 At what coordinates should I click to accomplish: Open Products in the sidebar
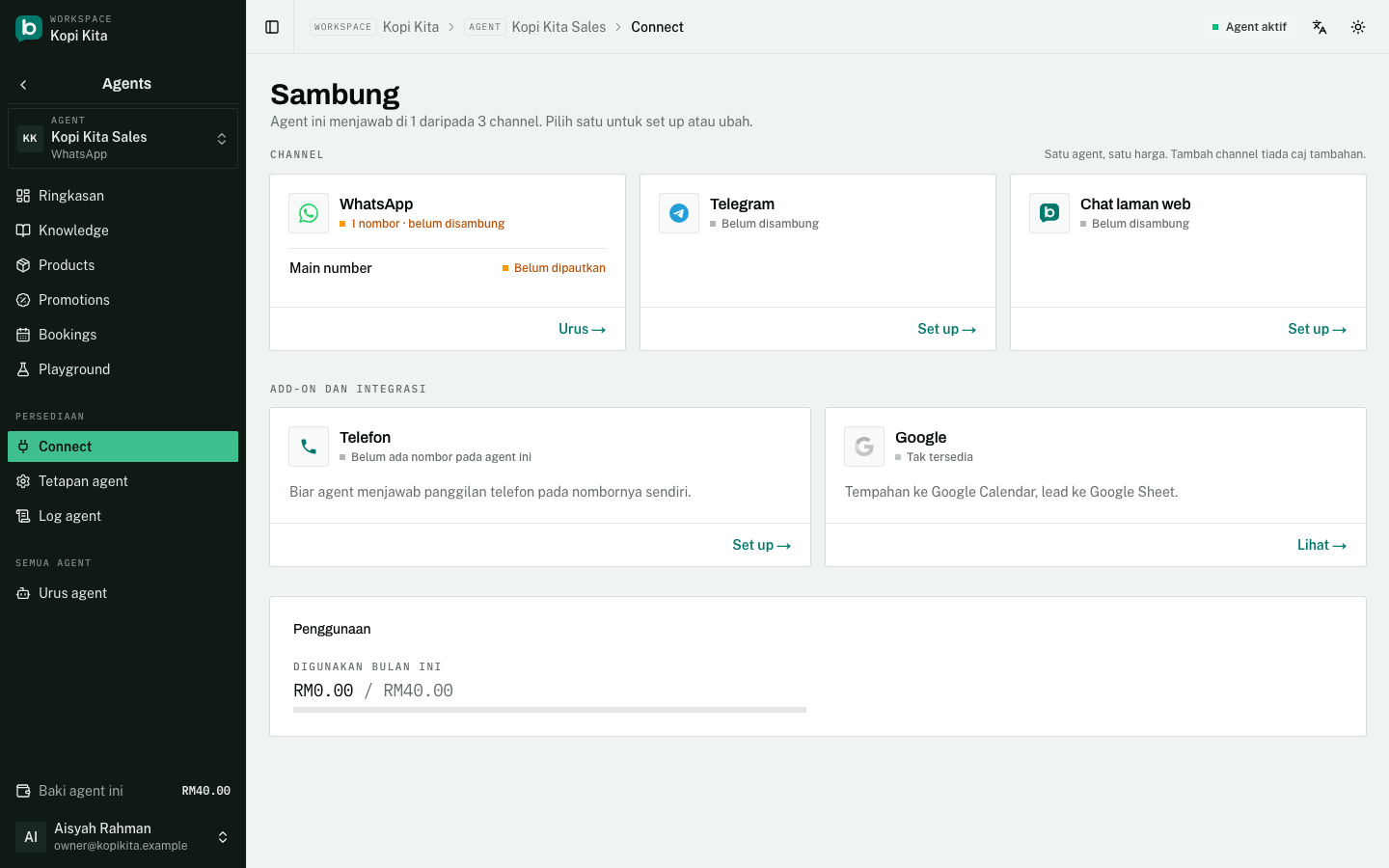123,265
